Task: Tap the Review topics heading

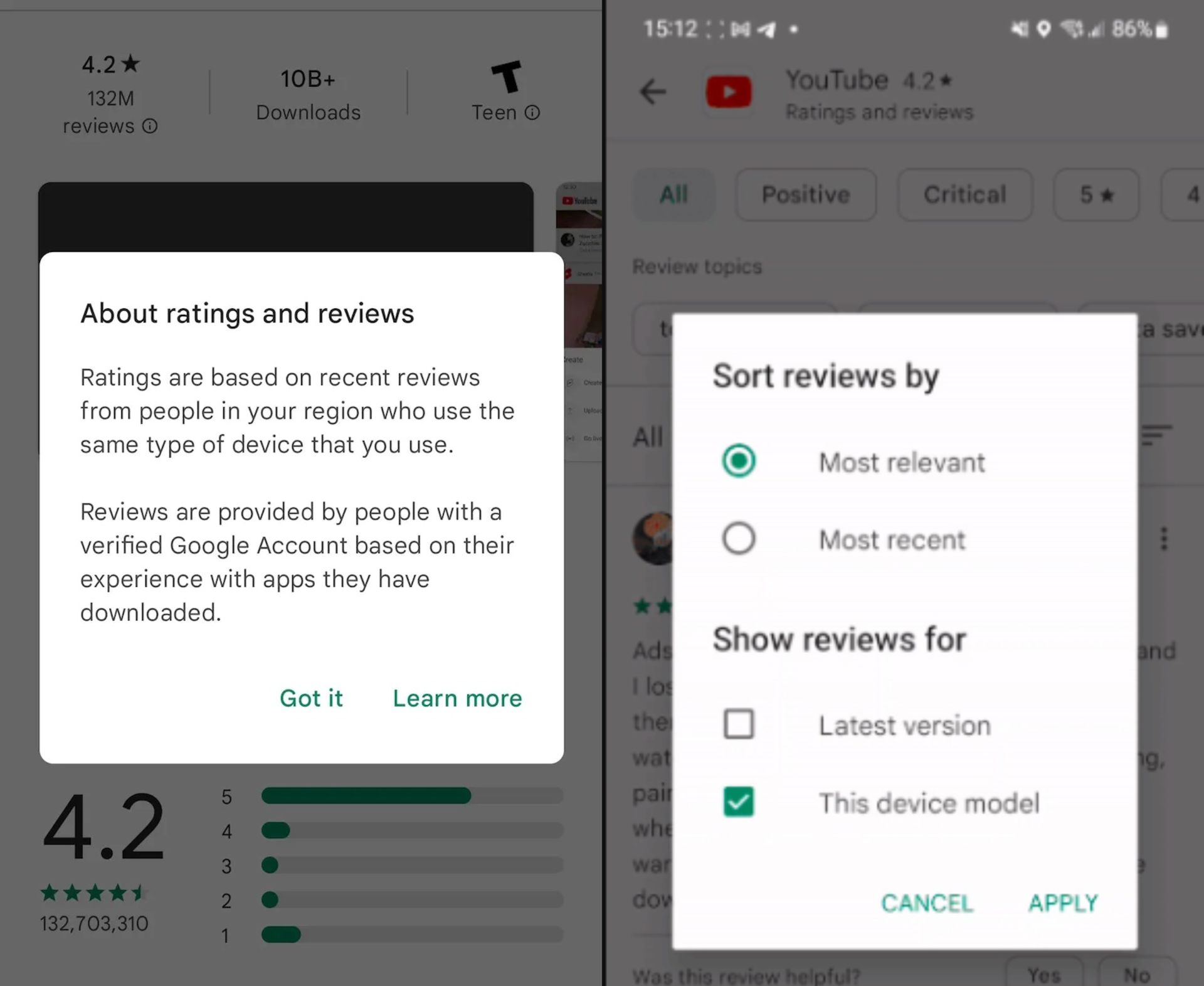Action: tap(697, 267)
